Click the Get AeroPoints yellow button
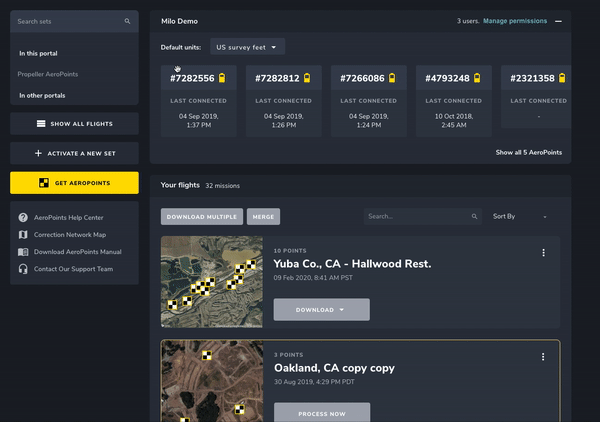 (74, 182)
